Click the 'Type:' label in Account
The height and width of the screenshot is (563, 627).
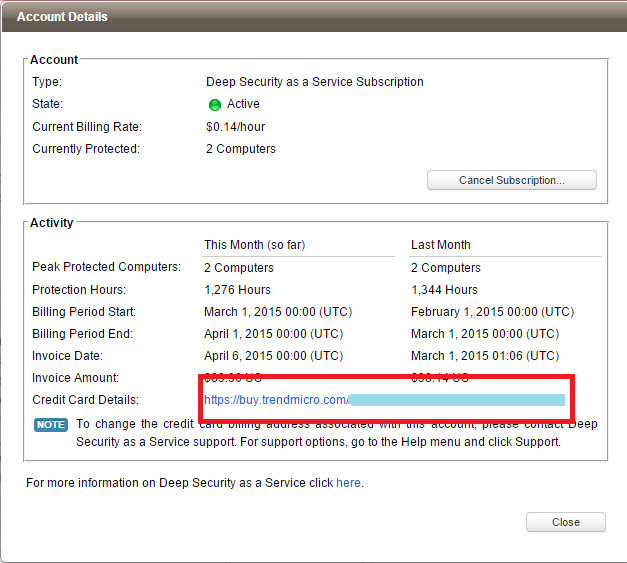tap(47, 82)
